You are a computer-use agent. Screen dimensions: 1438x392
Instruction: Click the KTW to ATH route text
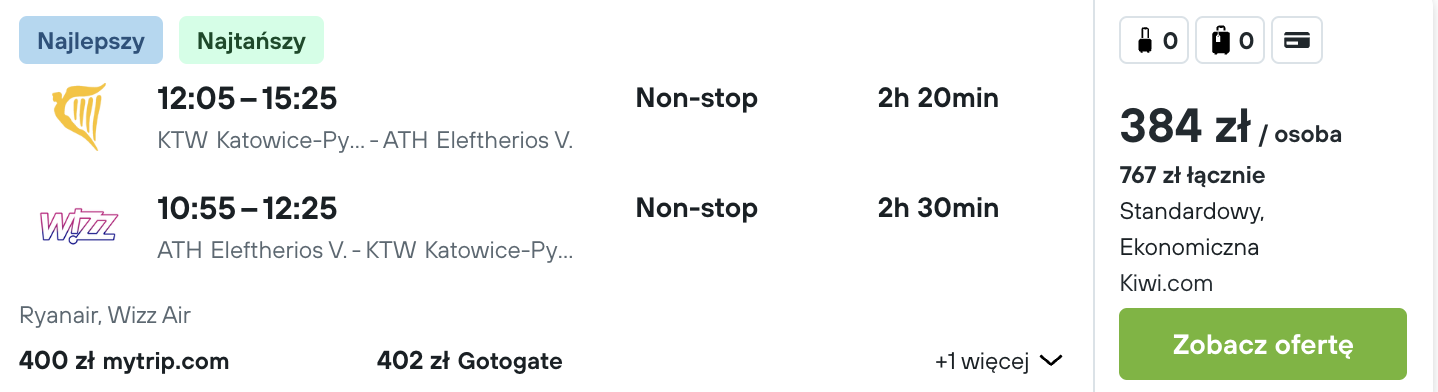[365, 141]
